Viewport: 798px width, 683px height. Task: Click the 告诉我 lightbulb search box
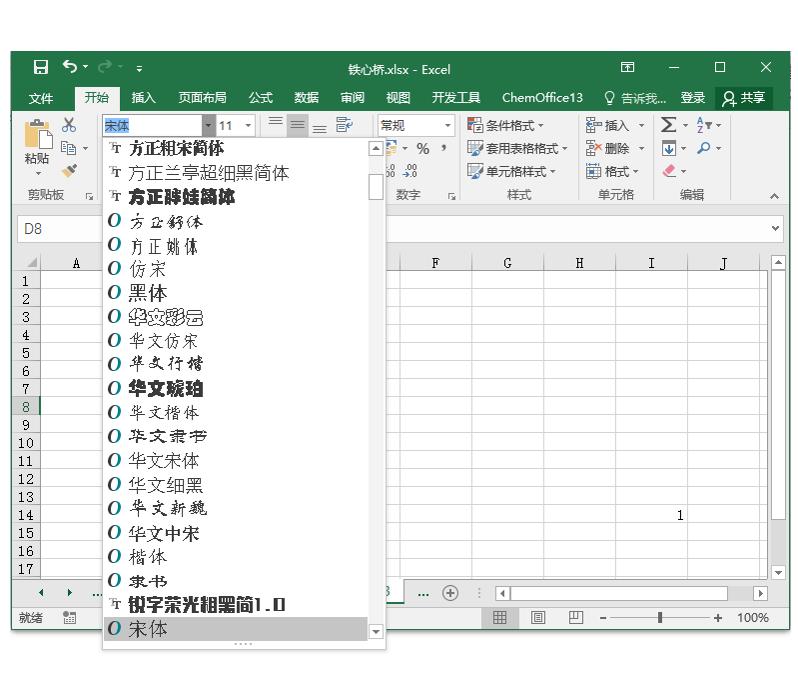[x=634, y=98]
